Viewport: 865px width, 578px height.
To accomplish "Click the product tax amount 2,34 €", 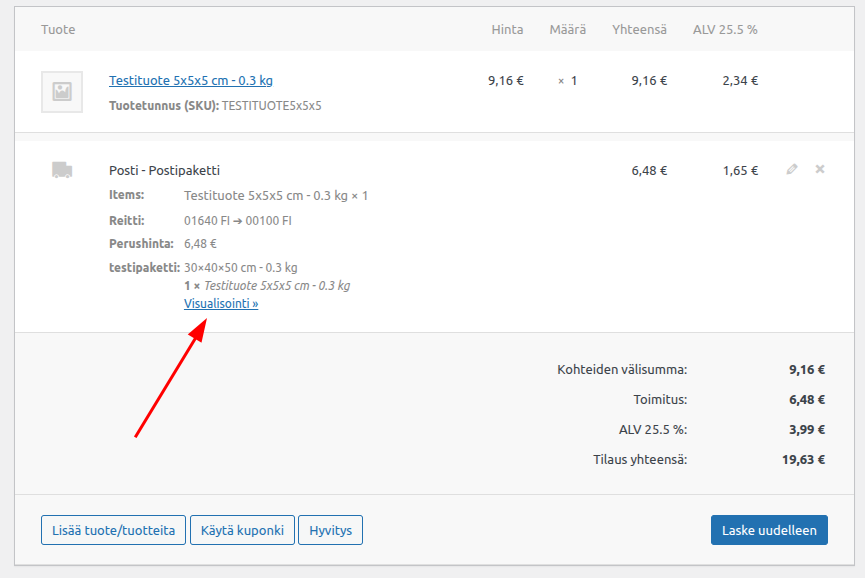I will 740,81.
